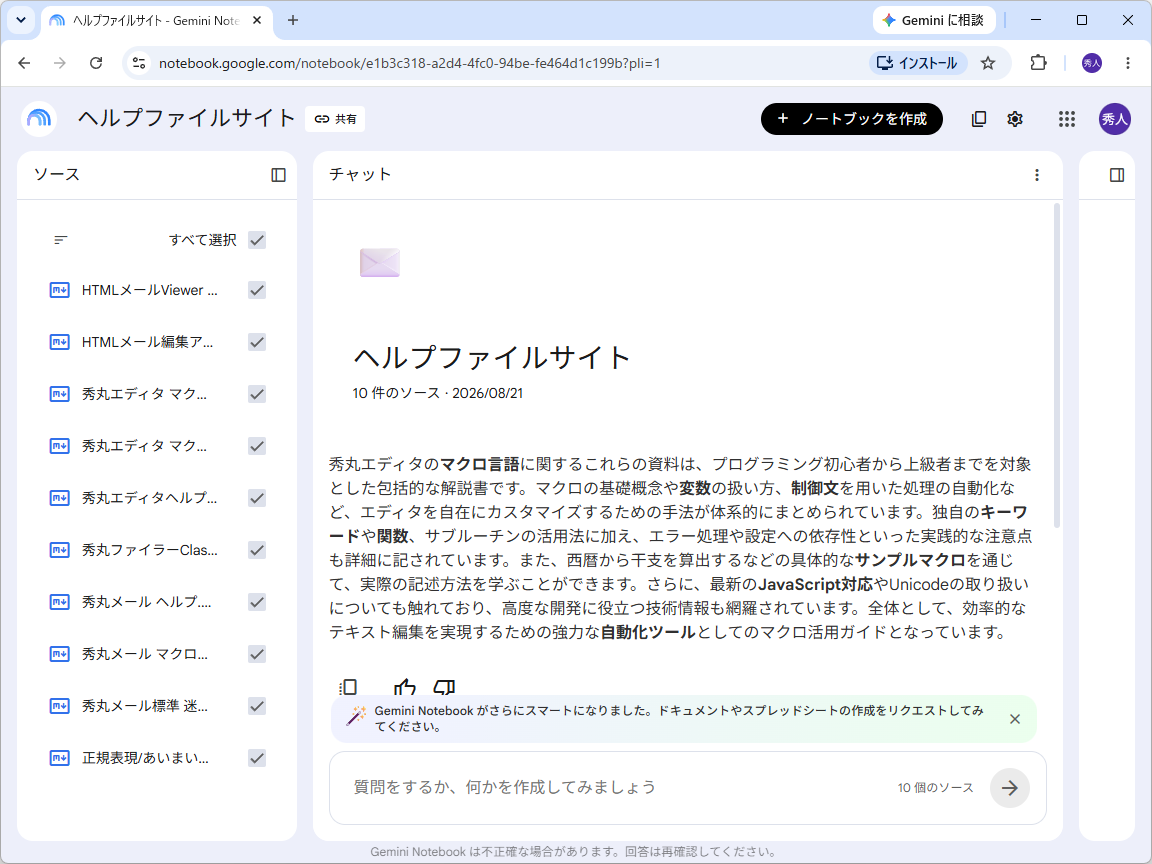The width and height of the screenshot is (1152, 864).
Task: Click the 10 個のソース indicator
Action: click(935, 788)
